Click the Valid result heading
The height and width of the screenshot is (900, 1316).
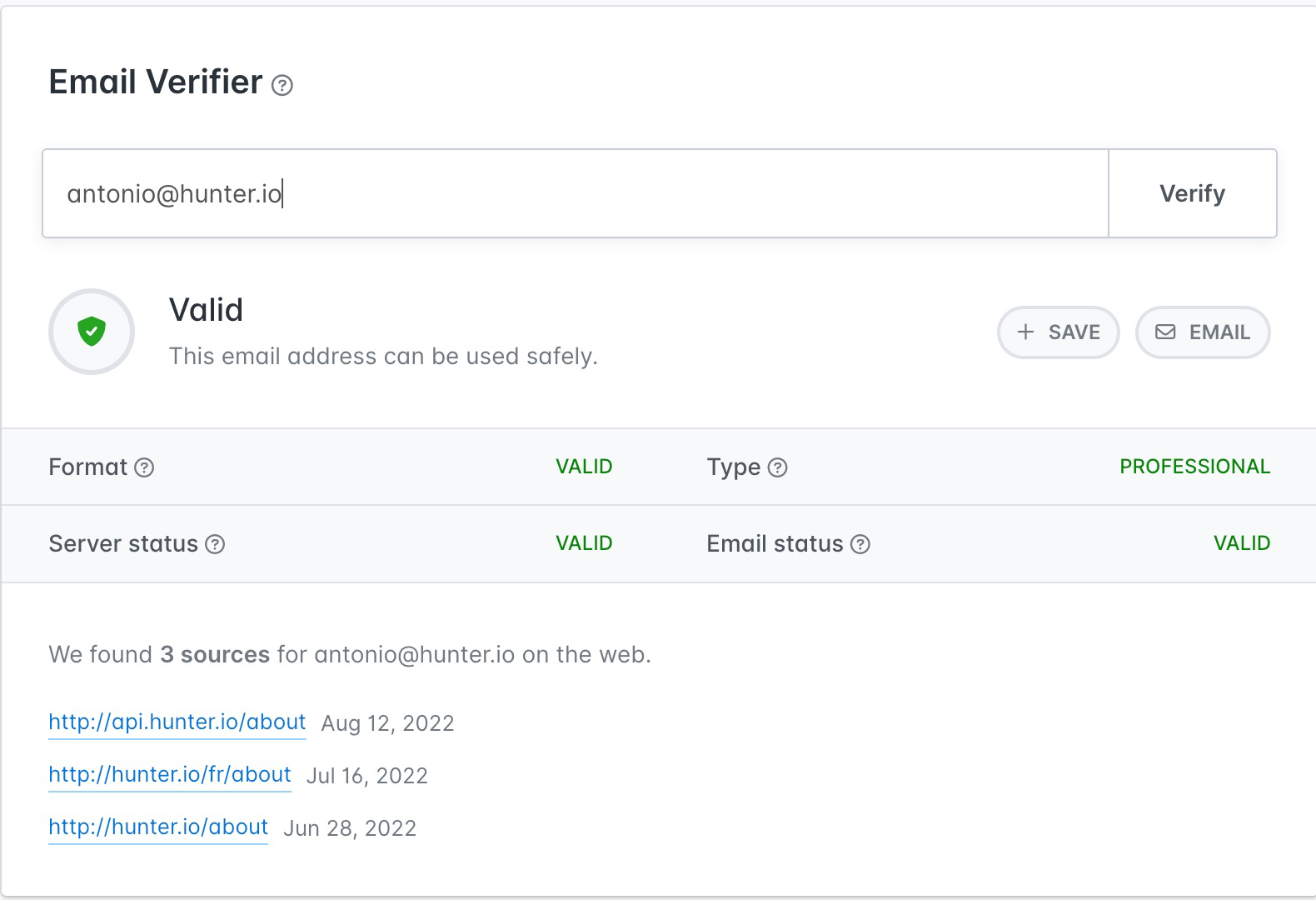206,310
